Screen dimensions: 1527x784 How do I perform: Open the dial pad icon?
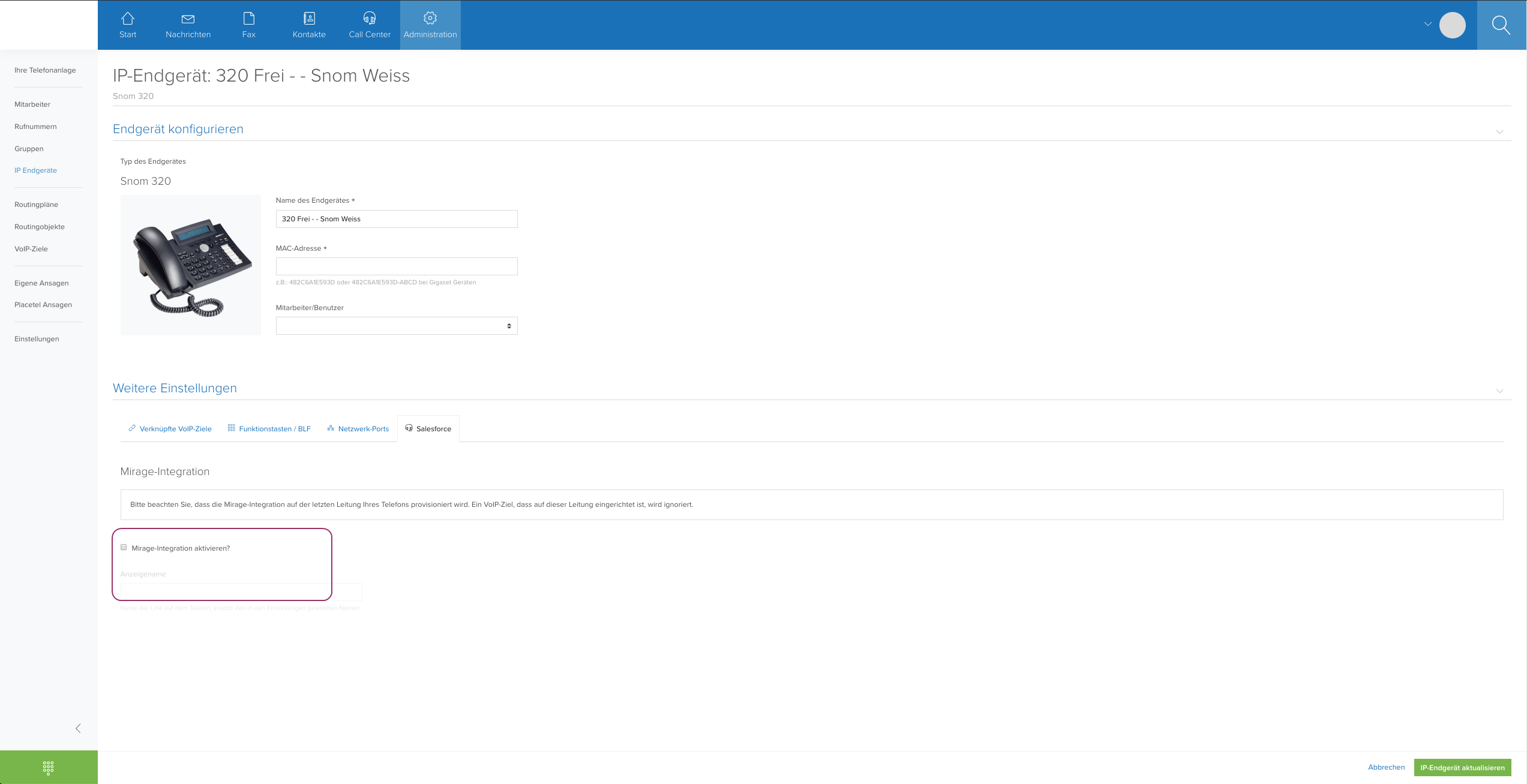coord(49,767)
